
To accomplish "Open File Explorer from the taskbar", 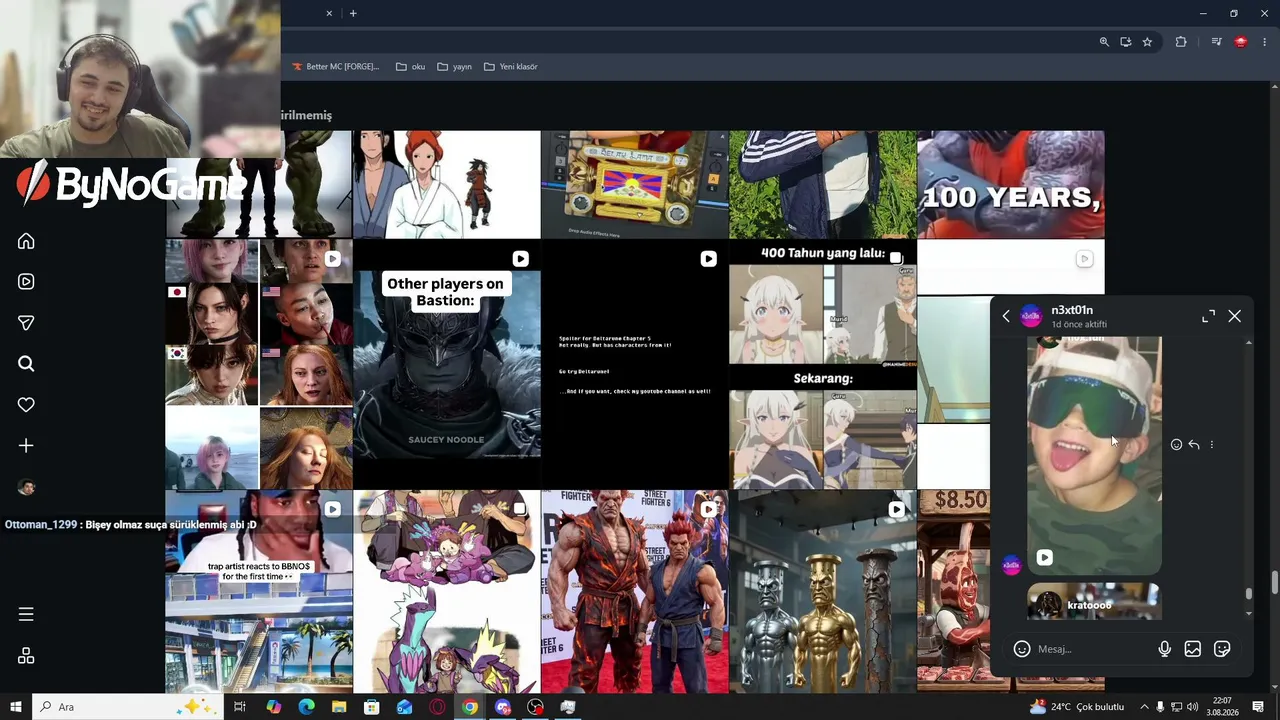I will click(339, 707).
